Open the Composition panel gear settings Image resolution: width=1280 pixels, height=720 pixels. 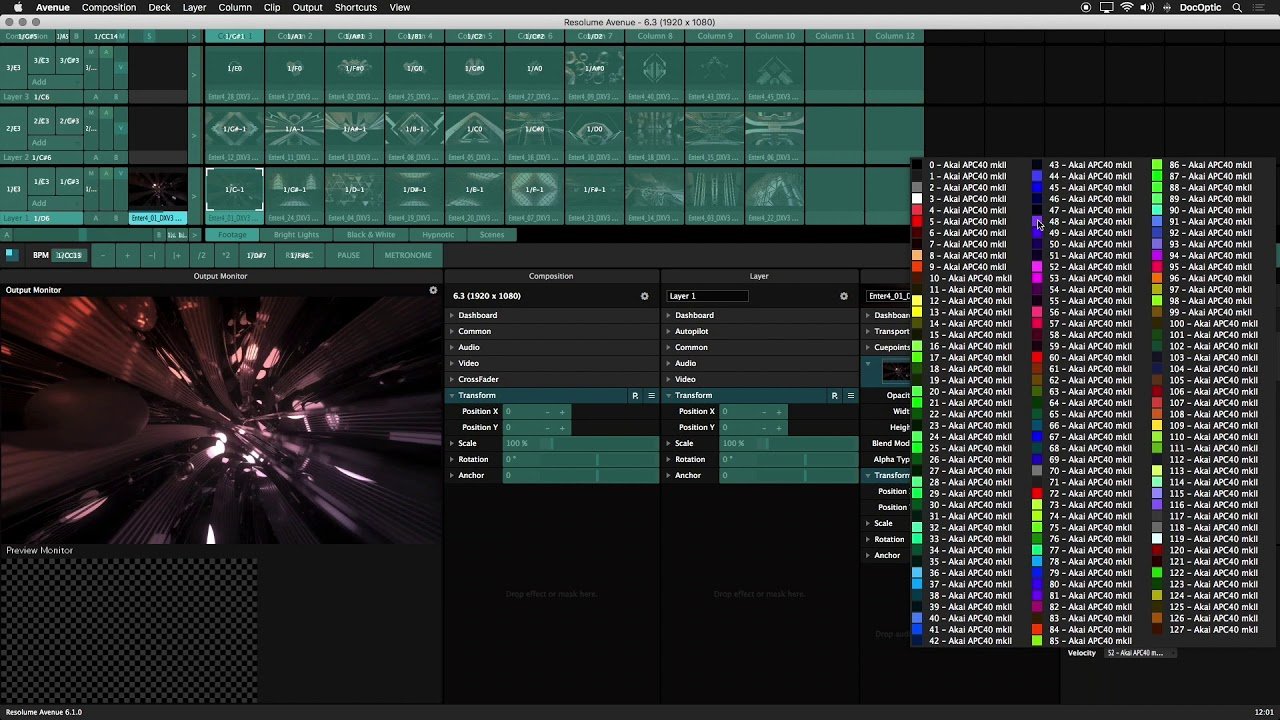644,296
